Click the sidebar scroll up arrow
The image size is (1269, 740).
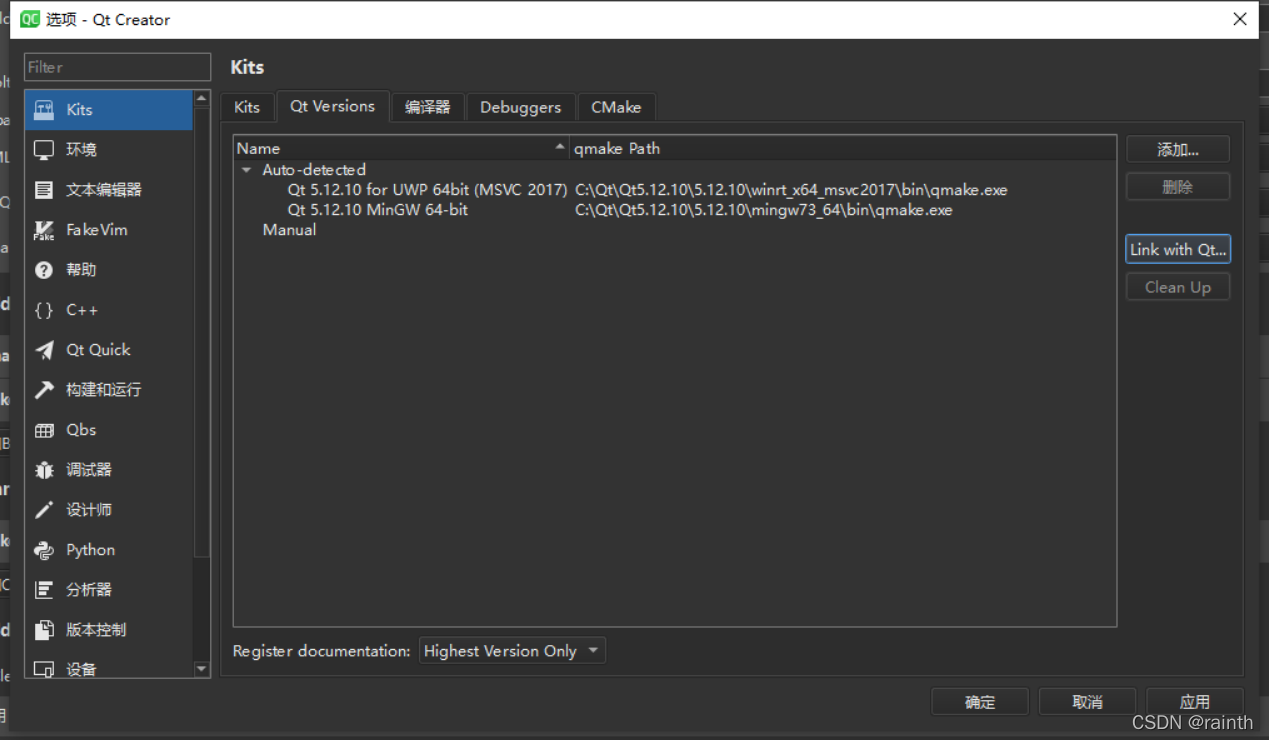coord(202,98)
